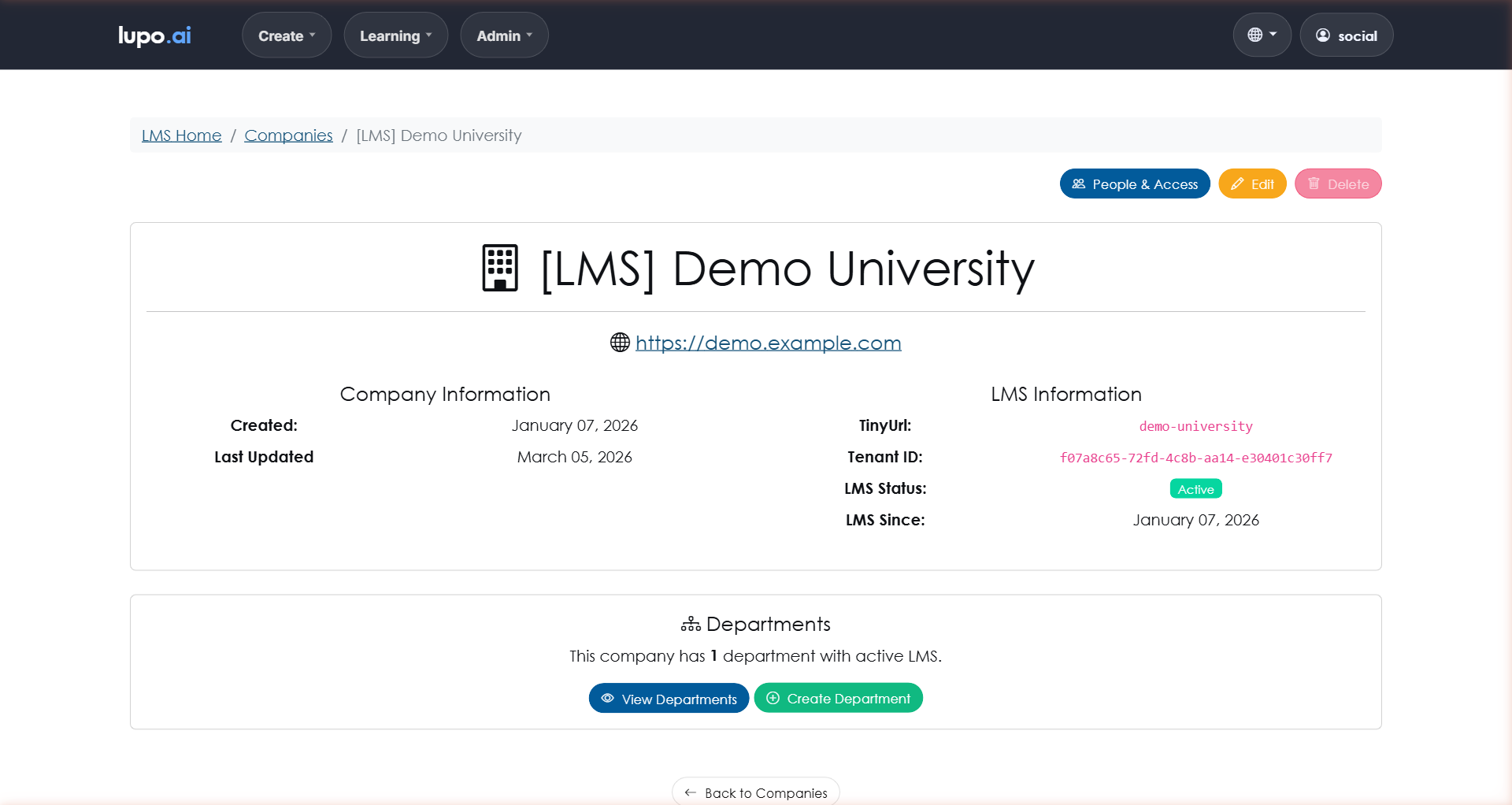Click the Company Information heading

tap(445, 394)
